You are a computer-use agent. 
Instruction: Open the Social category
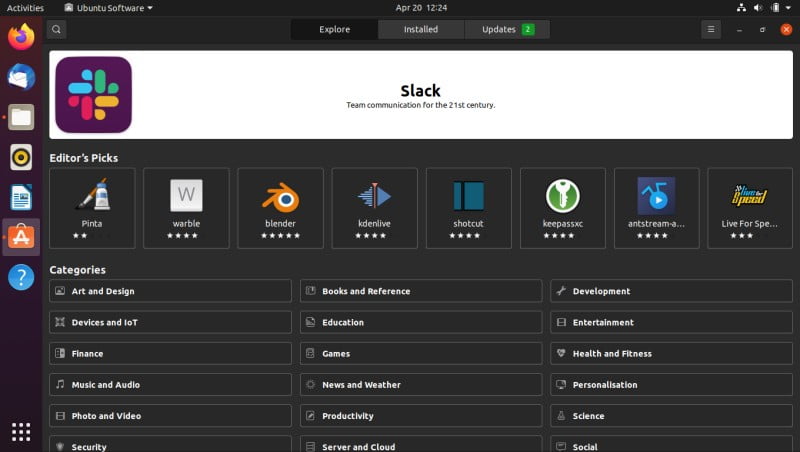click(671, 444)
